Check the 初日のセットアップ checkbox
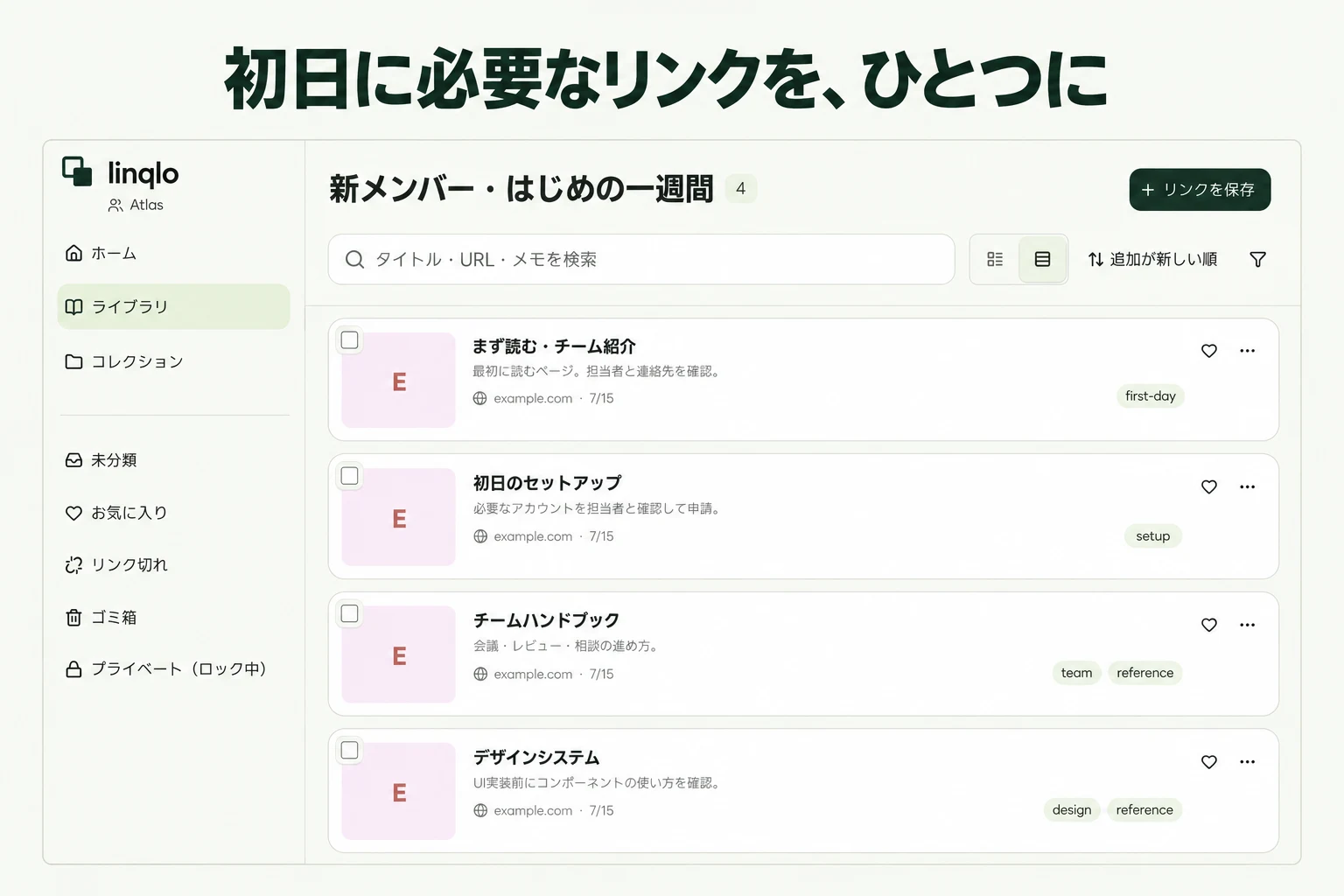Image resolution: width=1344 pixels, height=896 pixels. tap(350, 476)
